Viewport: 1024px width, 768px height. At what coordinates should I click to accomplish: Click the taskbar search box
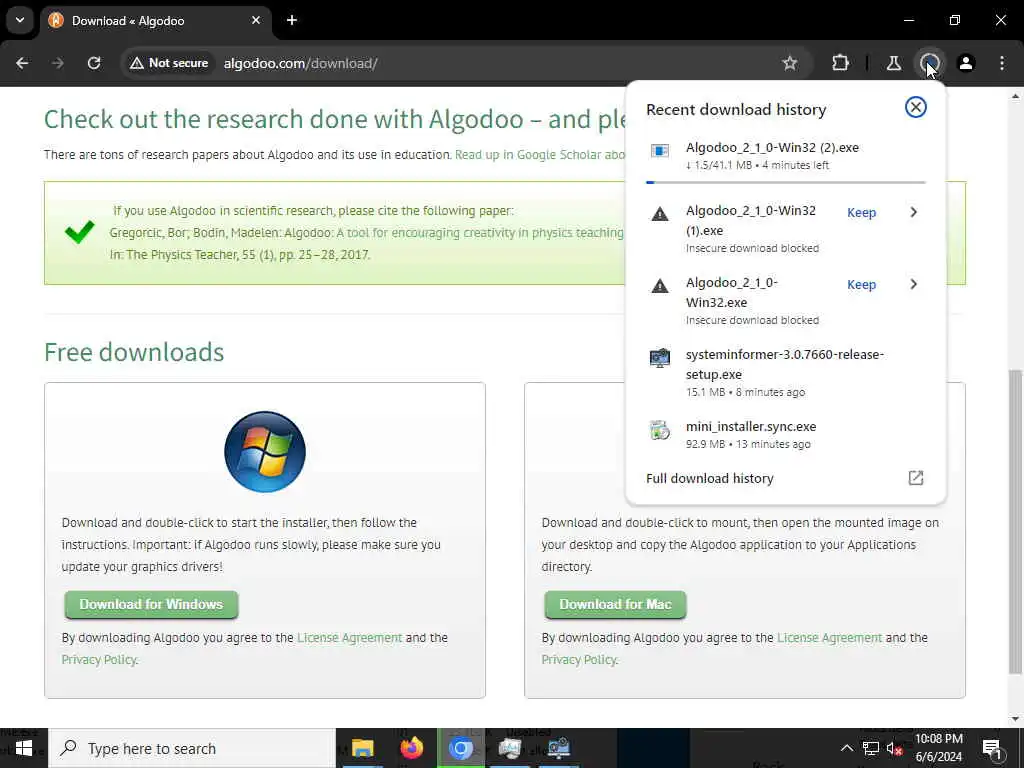point(192,748)
